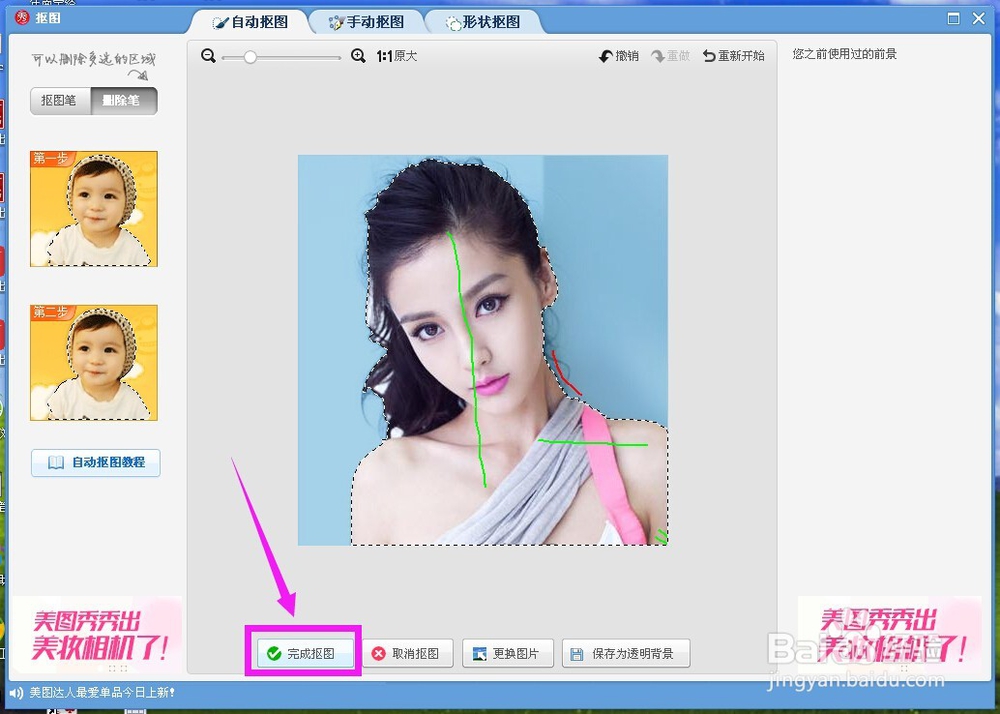Screen dimensions: 1000x714
Task: Open the 自动抠图教程 tutorial
Action: point(95,463)
